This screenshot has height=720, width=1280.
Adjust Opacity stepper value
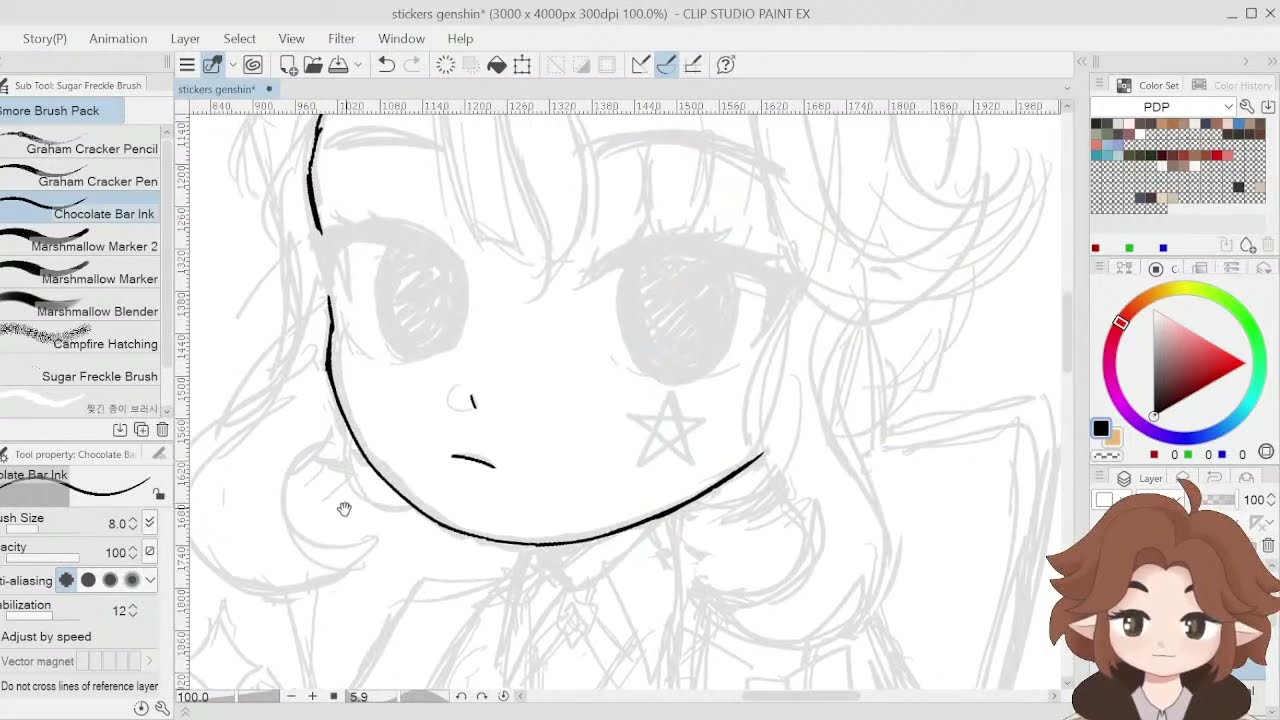click(x=134, y=552)
